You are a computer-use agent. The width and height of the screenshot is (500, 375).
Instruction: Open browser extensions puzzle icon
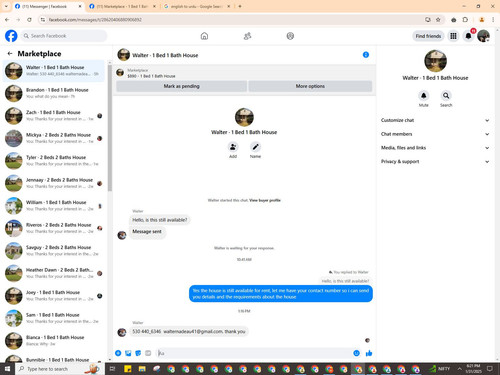pyautogui.click(x=465, y=20)
